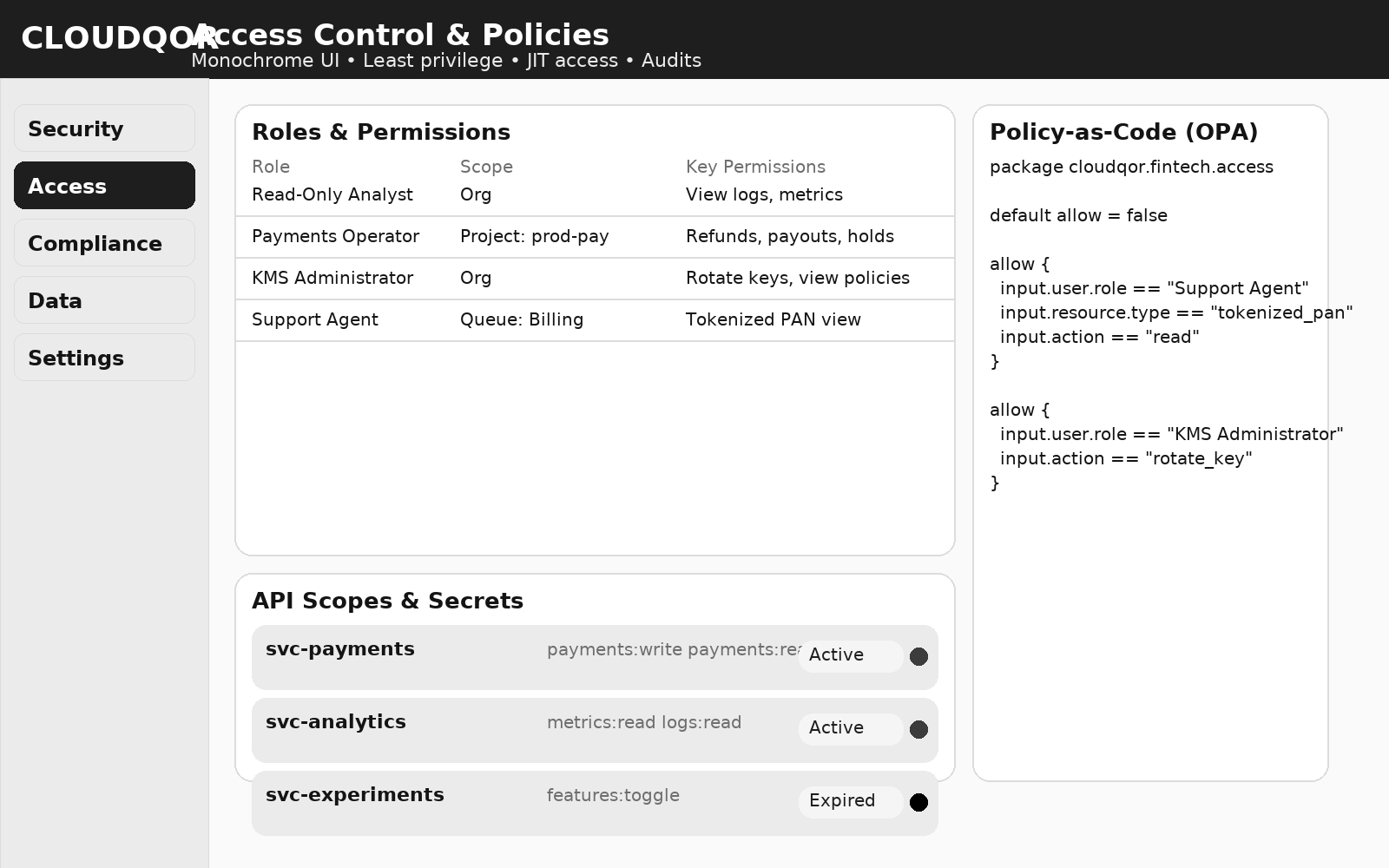This screenshot has height=868, width=1389.
Task: Click the Roles & Permissions heading
Action: pos(381,132)
